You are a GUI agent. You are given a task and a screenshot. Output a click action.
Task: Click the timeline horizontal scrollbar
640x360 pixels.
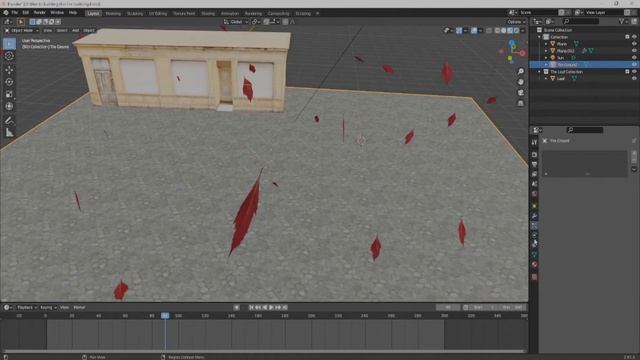click(264, 351)
